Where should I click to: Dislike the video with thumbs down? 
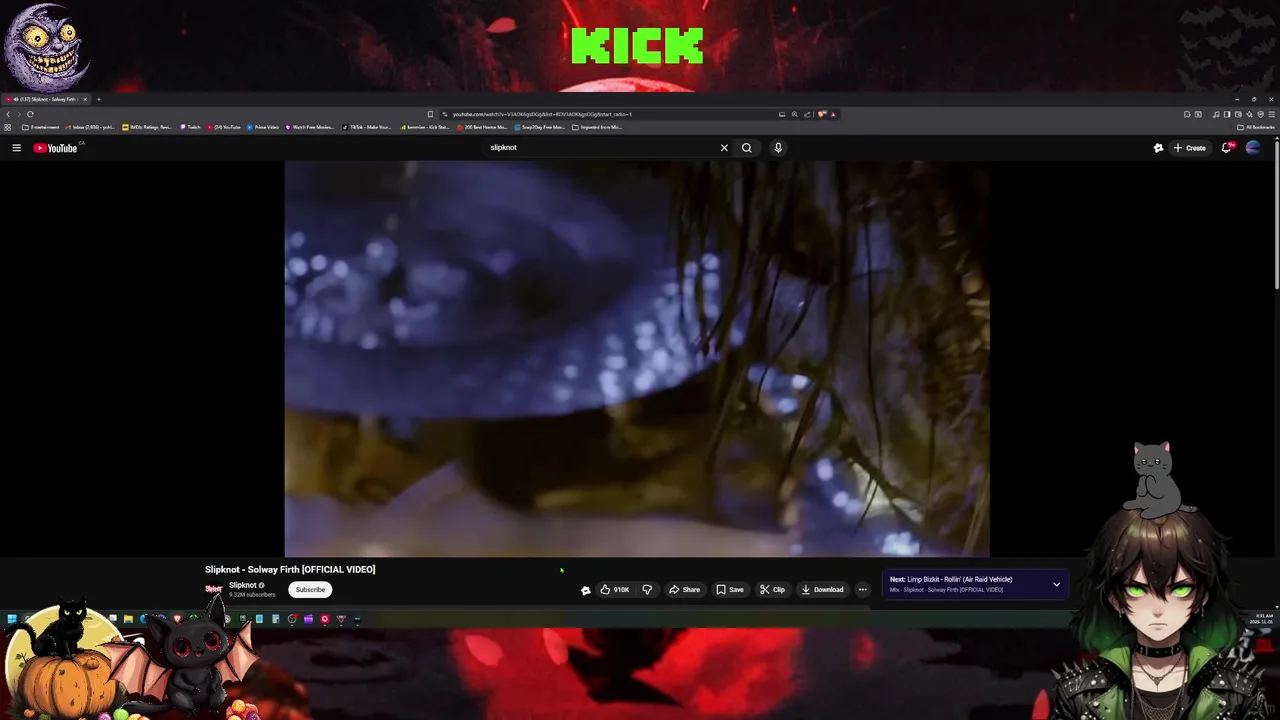pyautogui.click(x=647, y=589)
